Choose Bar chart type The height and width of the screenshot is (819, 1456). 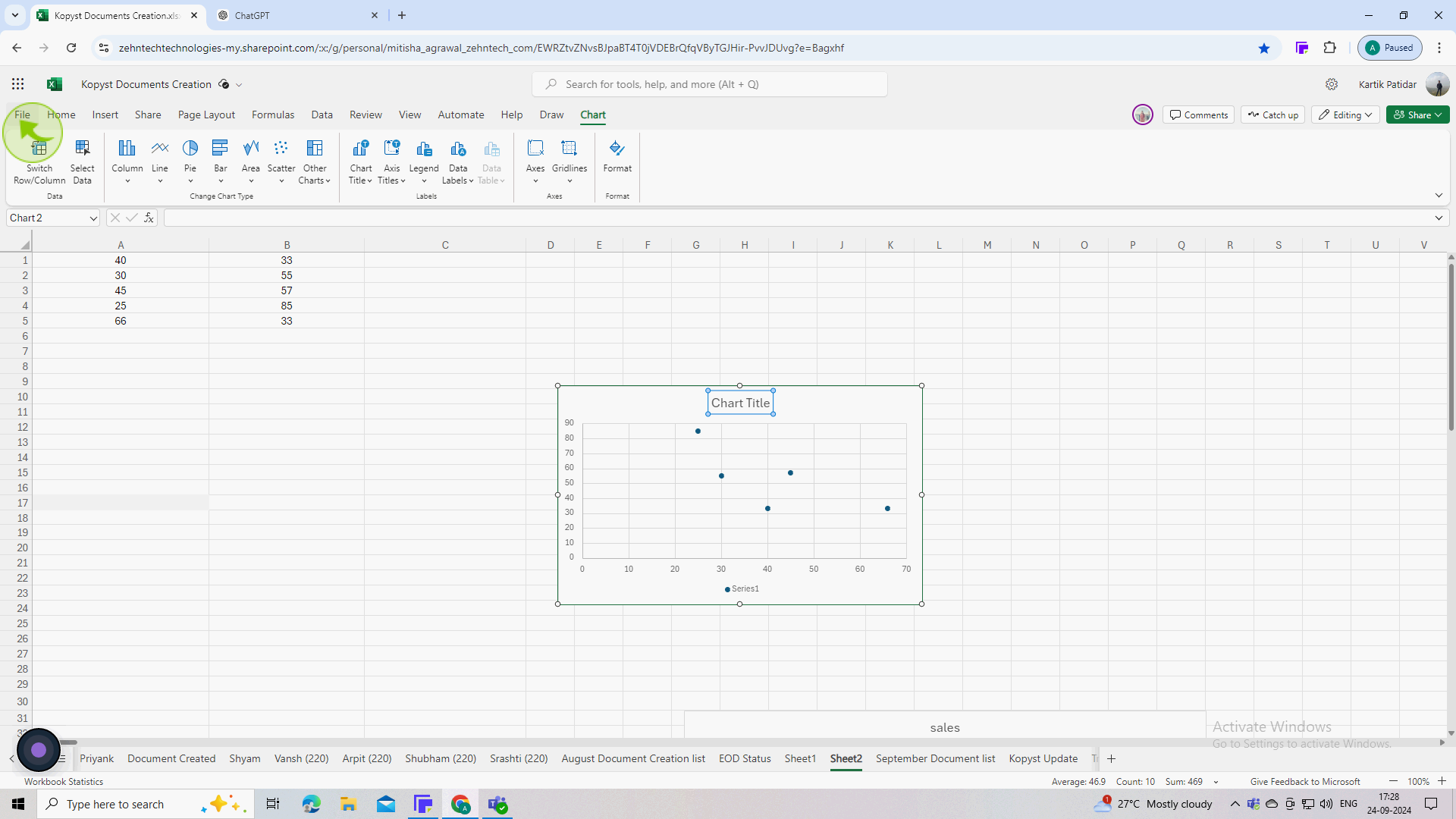pos(221,162)
